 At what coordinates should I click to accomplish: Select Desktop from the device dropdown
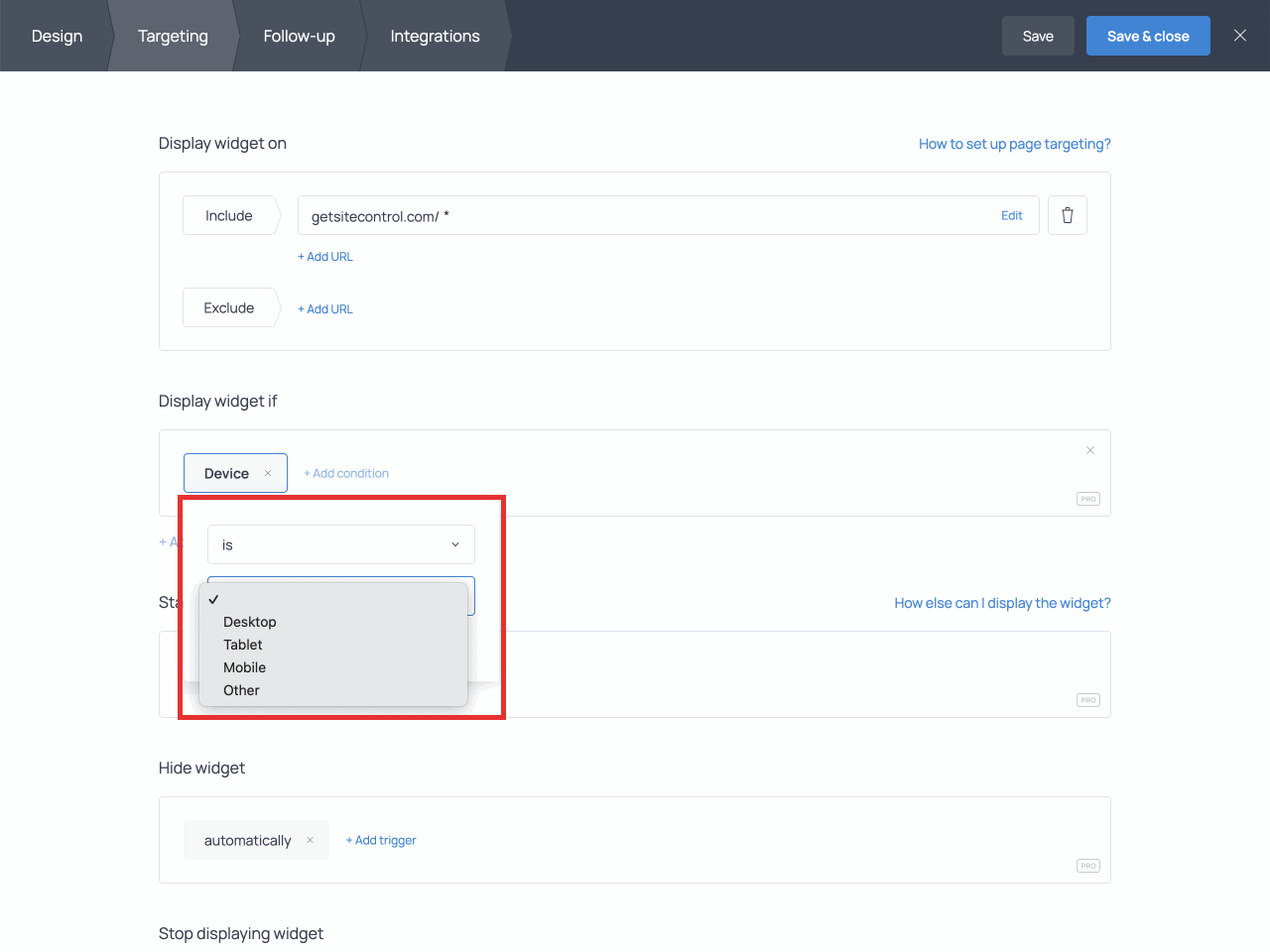250,622
